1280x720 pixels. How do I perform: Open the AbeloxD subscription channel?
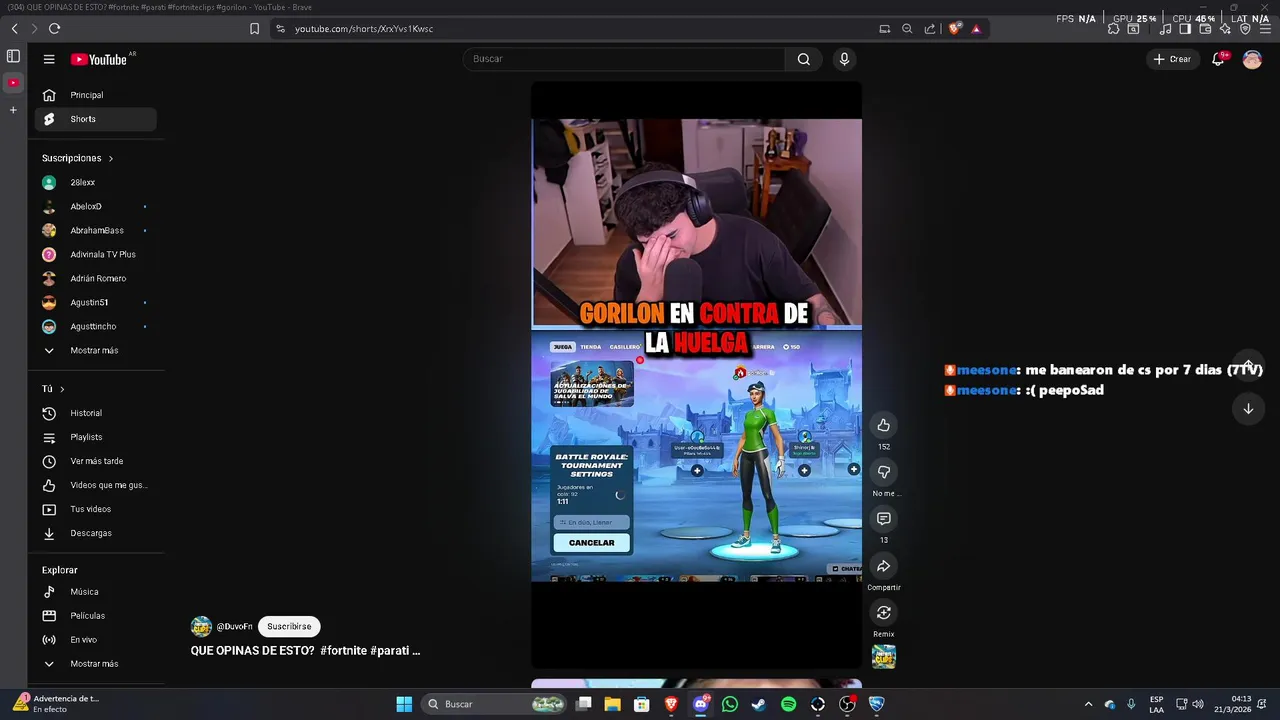coord(96,207)
